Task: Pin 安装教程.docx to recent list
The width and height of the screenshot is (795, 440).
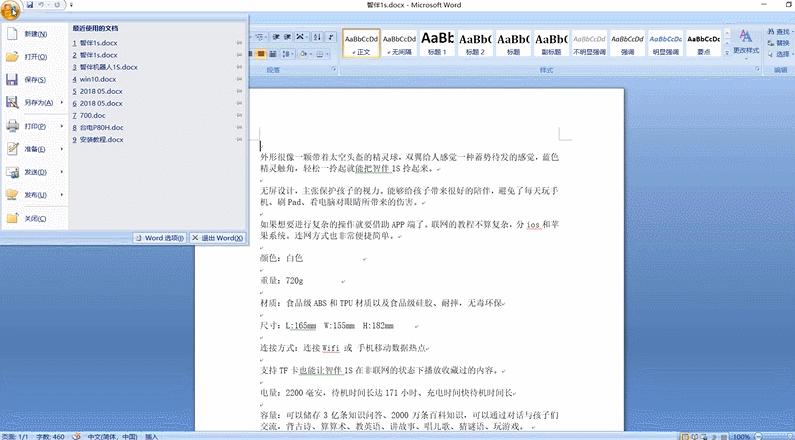Action: (239, 139)
